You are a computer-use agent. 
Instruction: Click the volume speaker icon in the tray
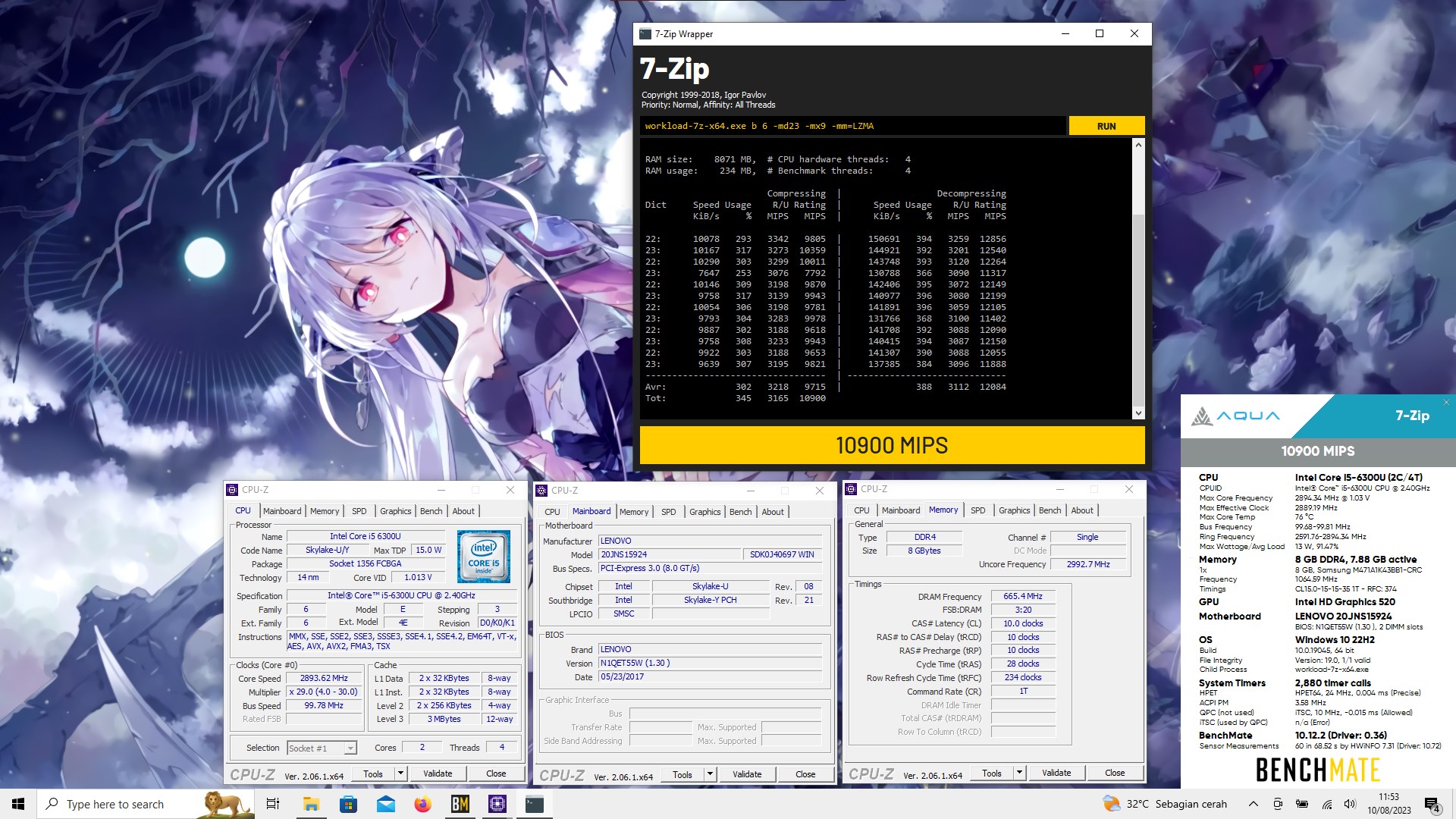[x=1350, y=804]
